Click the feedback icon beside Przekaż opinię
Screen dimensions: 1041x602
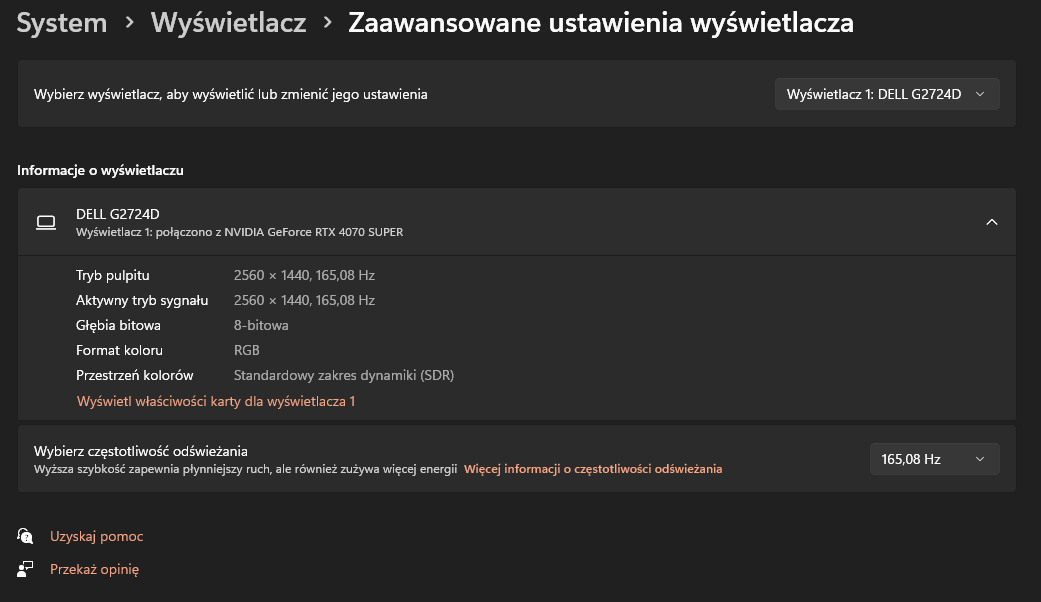24,568
